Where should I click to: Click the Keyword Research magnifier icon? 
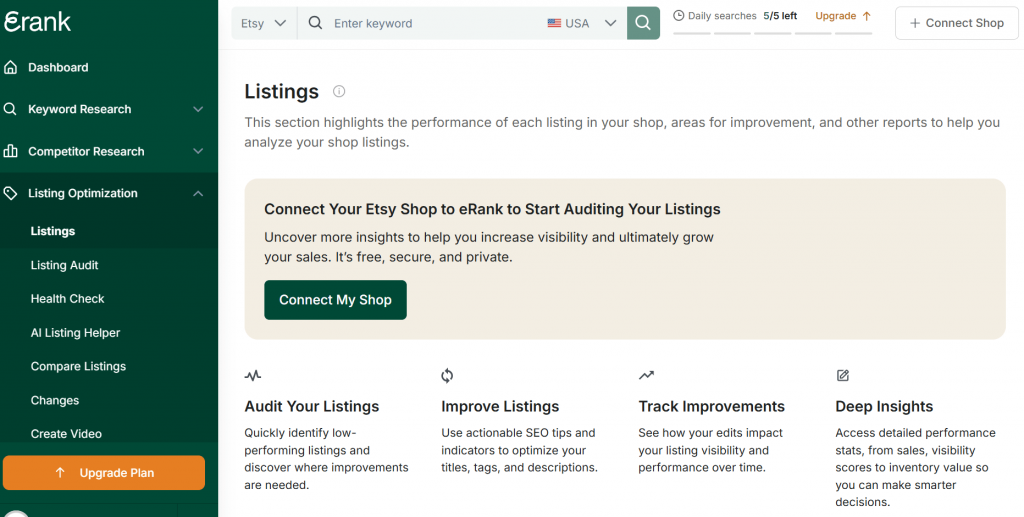10,109
